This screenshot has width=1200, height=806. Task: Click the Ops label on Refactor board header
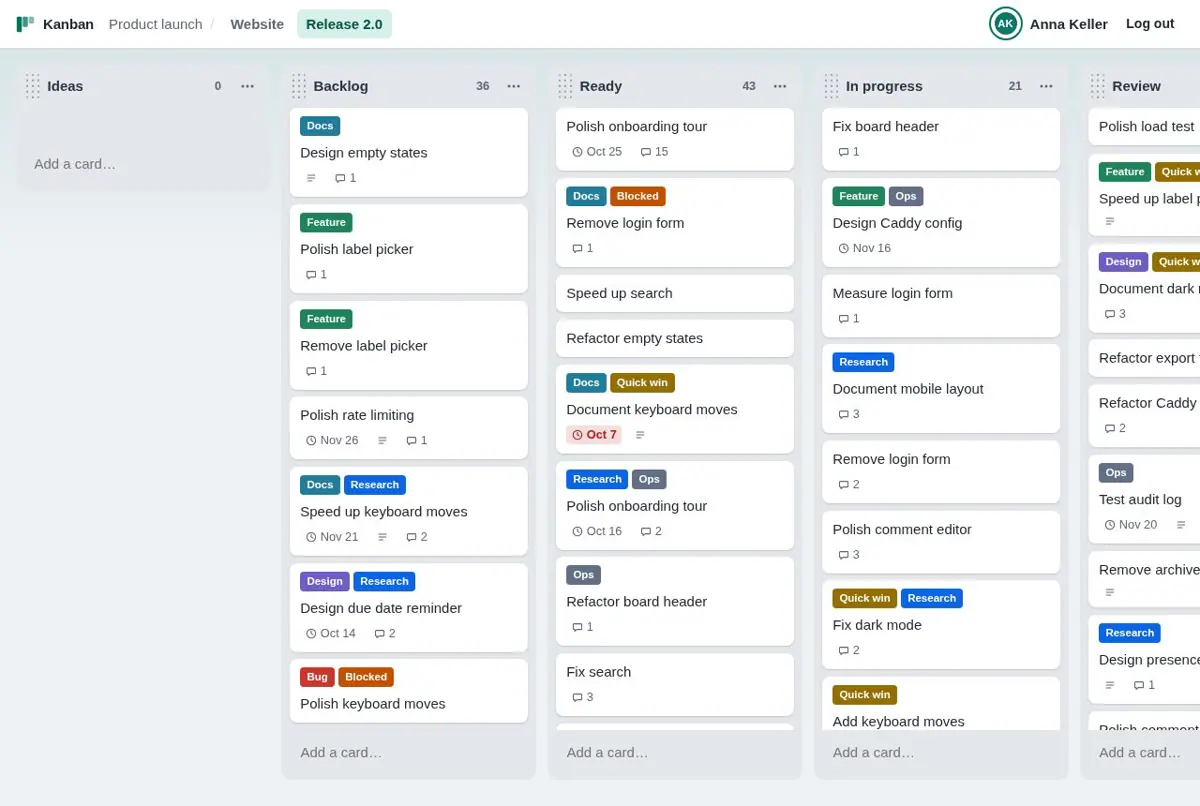click(x=584, y=575)
